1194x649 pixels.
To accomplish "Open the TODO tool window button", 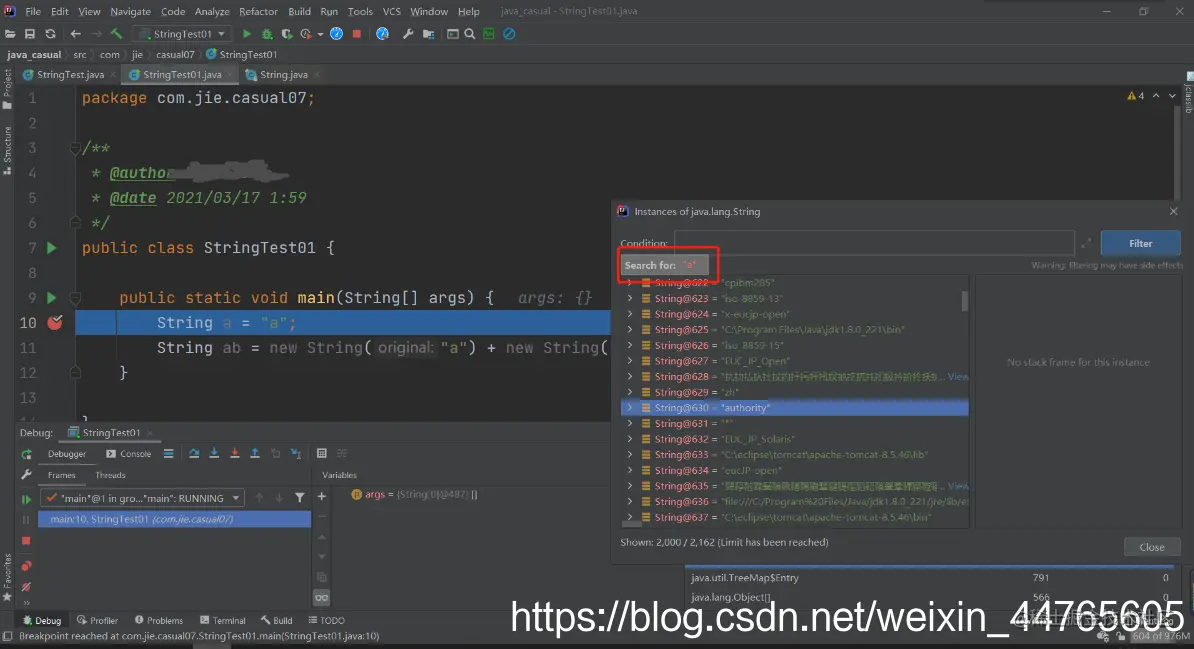I will click(x=327, y=620).
